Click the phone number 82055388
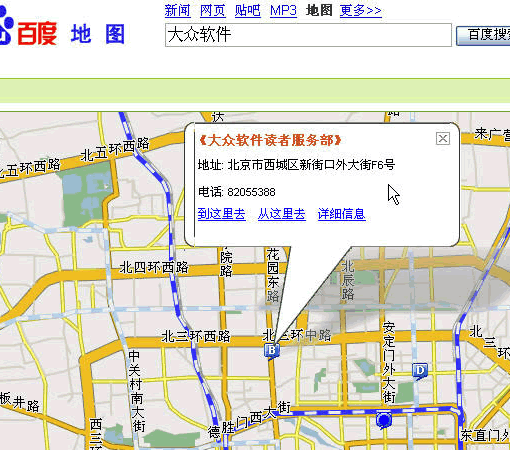 pyautogui.click(x=251, y=192)
